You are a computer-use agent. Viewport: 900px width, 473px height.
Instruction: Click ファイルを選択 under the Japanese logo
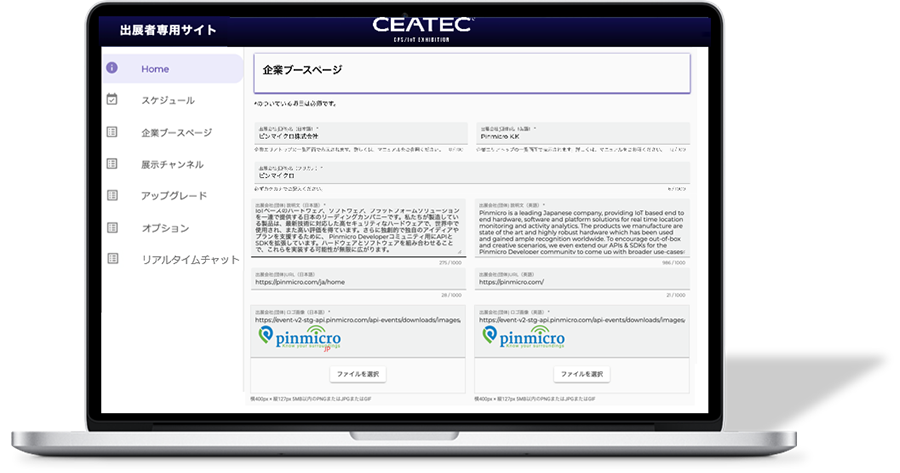pos(358,374)
